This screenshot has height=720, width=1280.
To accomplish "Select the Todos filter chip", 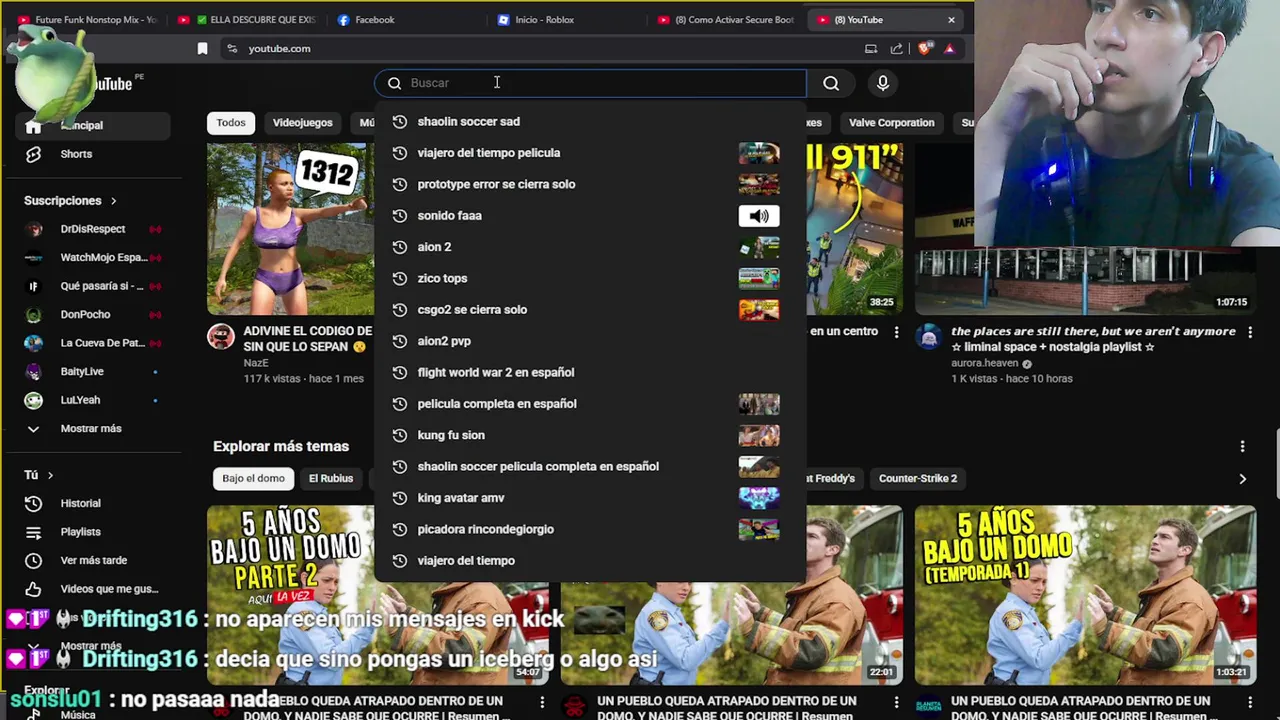I will (231, 122).
